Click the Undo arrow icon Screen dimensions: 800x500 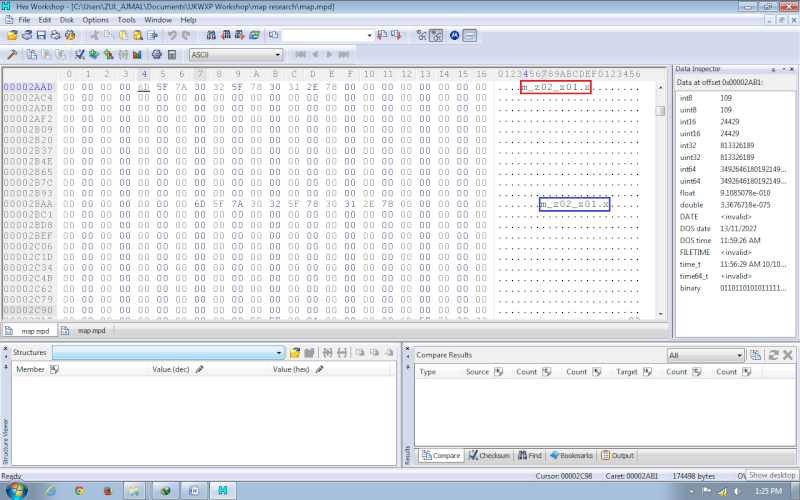[x=172, y=35]
